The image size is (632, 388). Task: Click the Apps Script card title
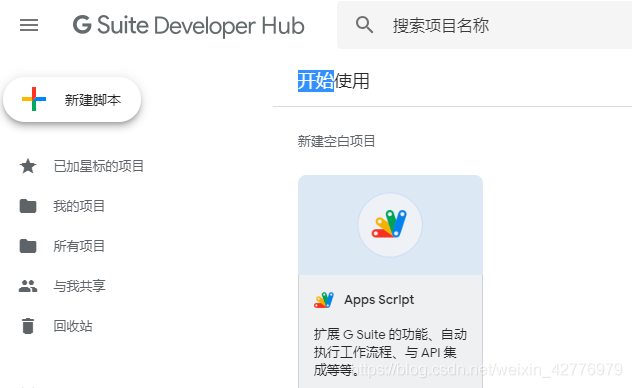tap(379, 300)
